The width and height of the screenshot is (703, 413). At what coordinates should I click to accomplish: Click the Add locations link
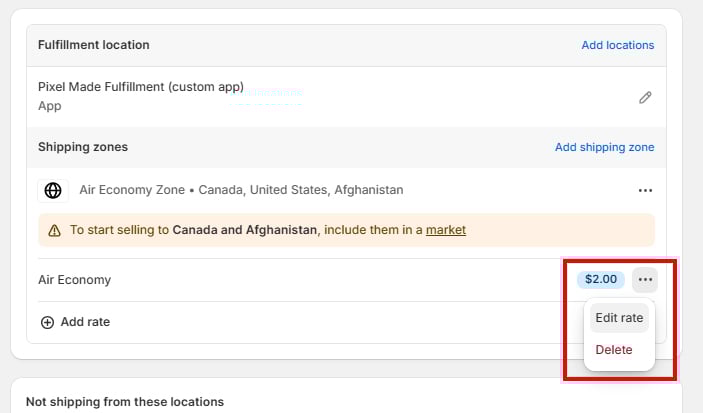(617, 45)
